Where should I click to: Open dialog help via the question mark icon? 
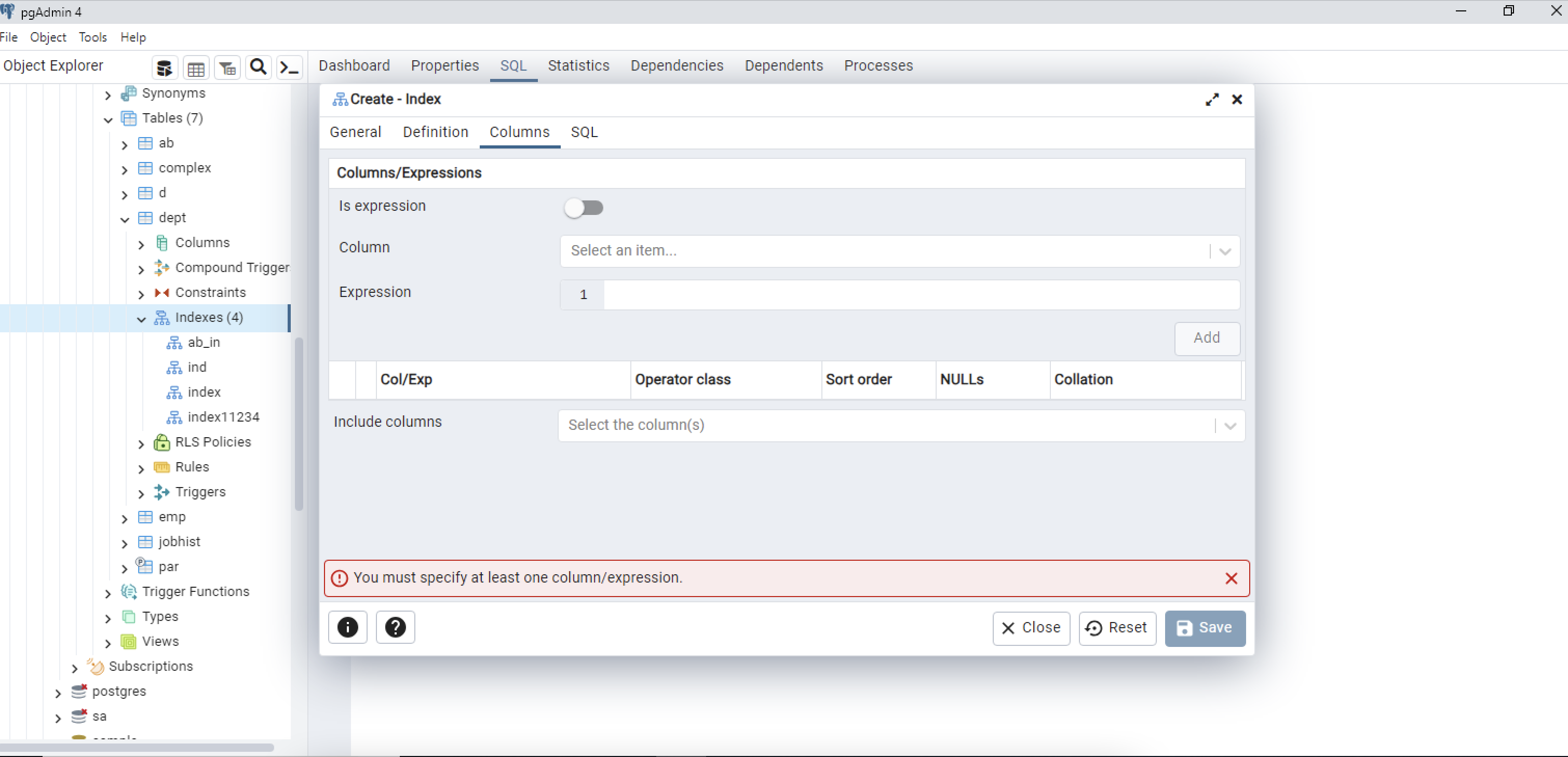point(395,627)
